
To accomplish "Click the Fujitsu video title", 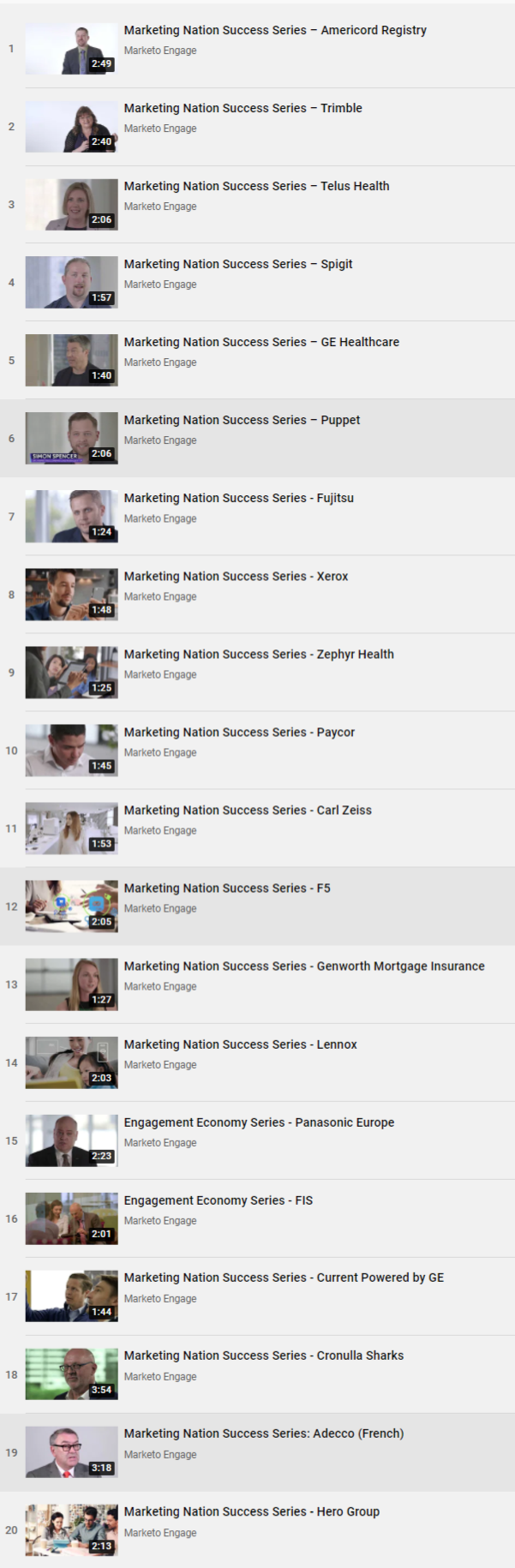I will (238, 498).
